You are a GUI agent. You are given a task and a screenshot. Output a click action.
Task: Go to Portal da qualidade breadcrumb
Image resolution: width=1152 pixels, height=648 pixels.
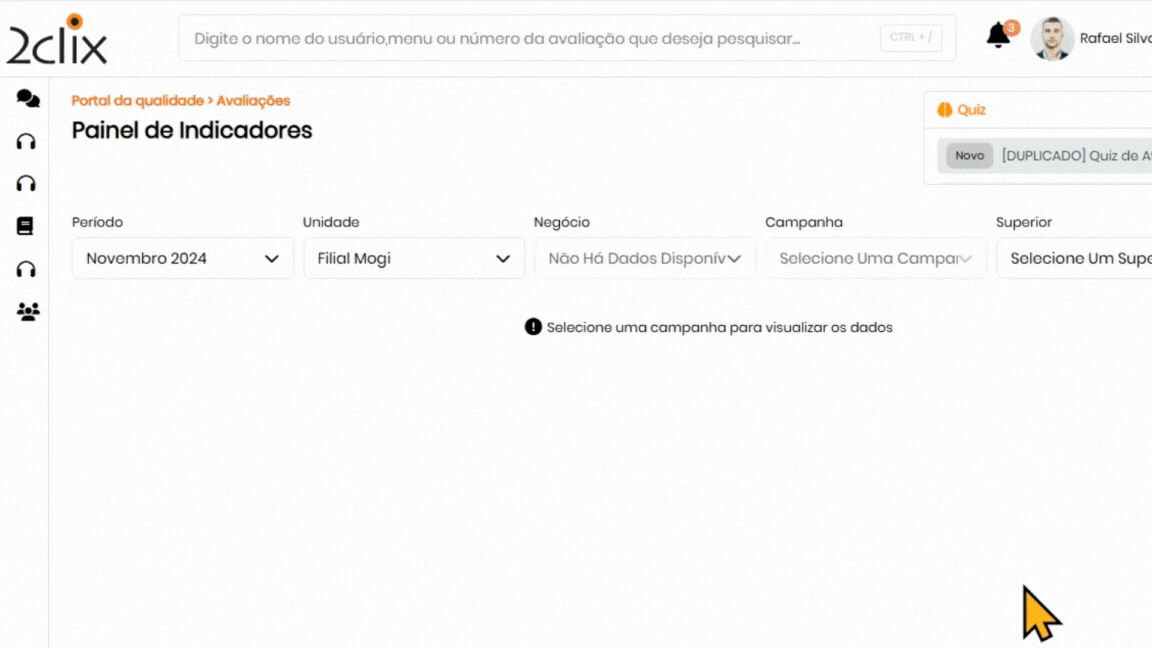(x=137, y=101)
